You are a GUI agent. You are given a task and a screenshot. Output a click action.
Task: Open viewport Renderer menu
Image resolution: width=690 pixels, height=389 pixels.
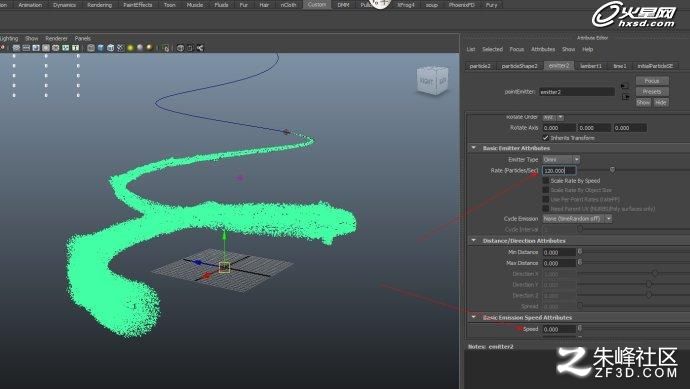click(x=56, y=38)
